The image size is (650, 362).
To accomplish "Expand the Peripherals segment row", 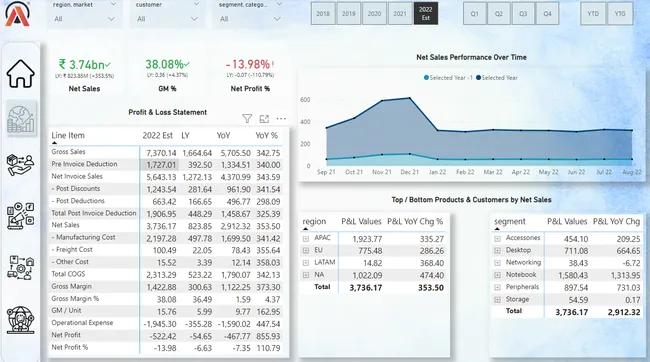I will tap(497, 287).
